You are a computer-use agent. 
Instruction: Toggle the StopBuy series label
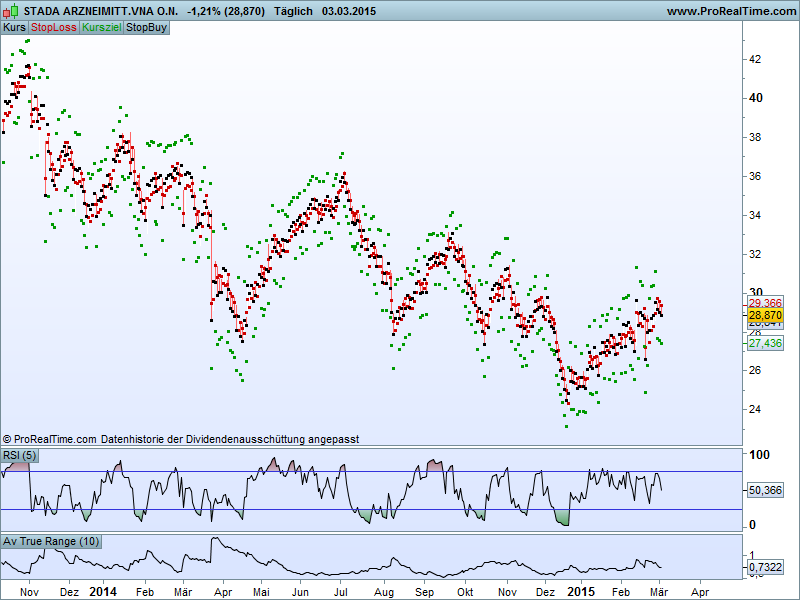pyautogui.click(x=146, y=27)
